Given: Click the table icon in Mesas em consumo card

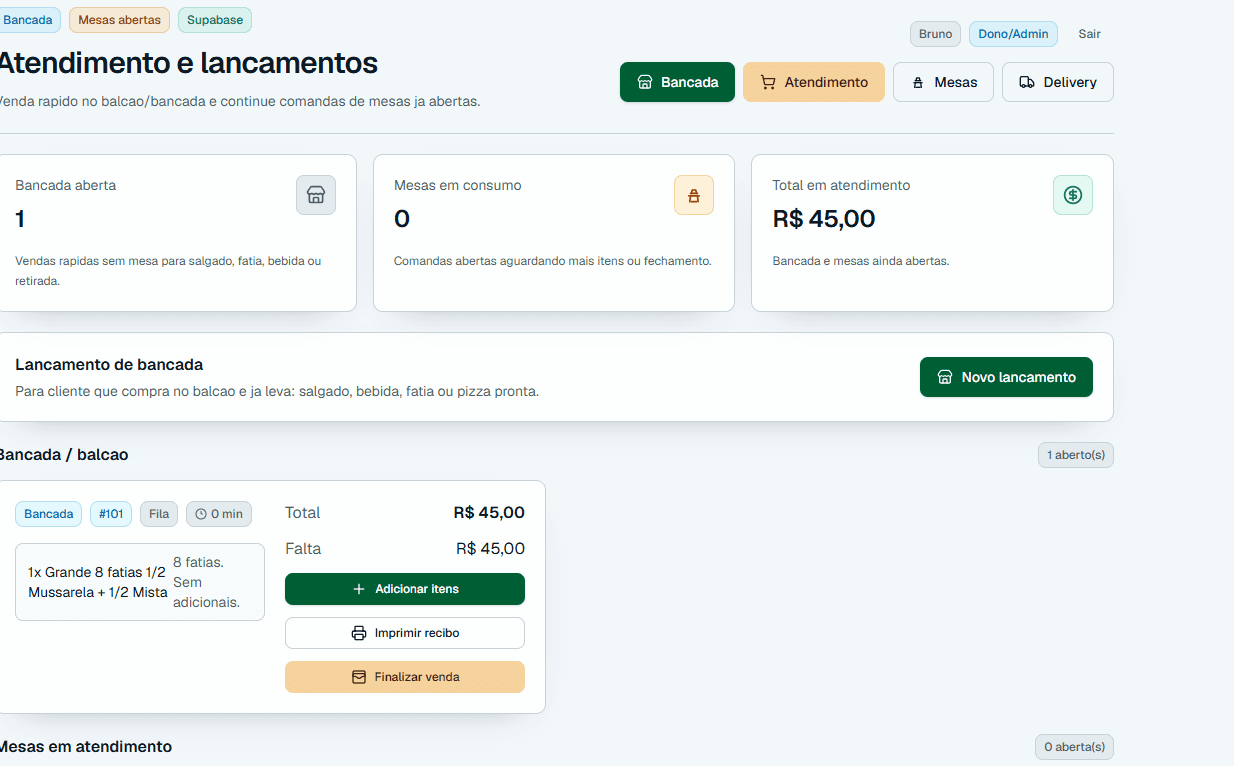Looking at the screenshot, I should [x=694, y=195].
